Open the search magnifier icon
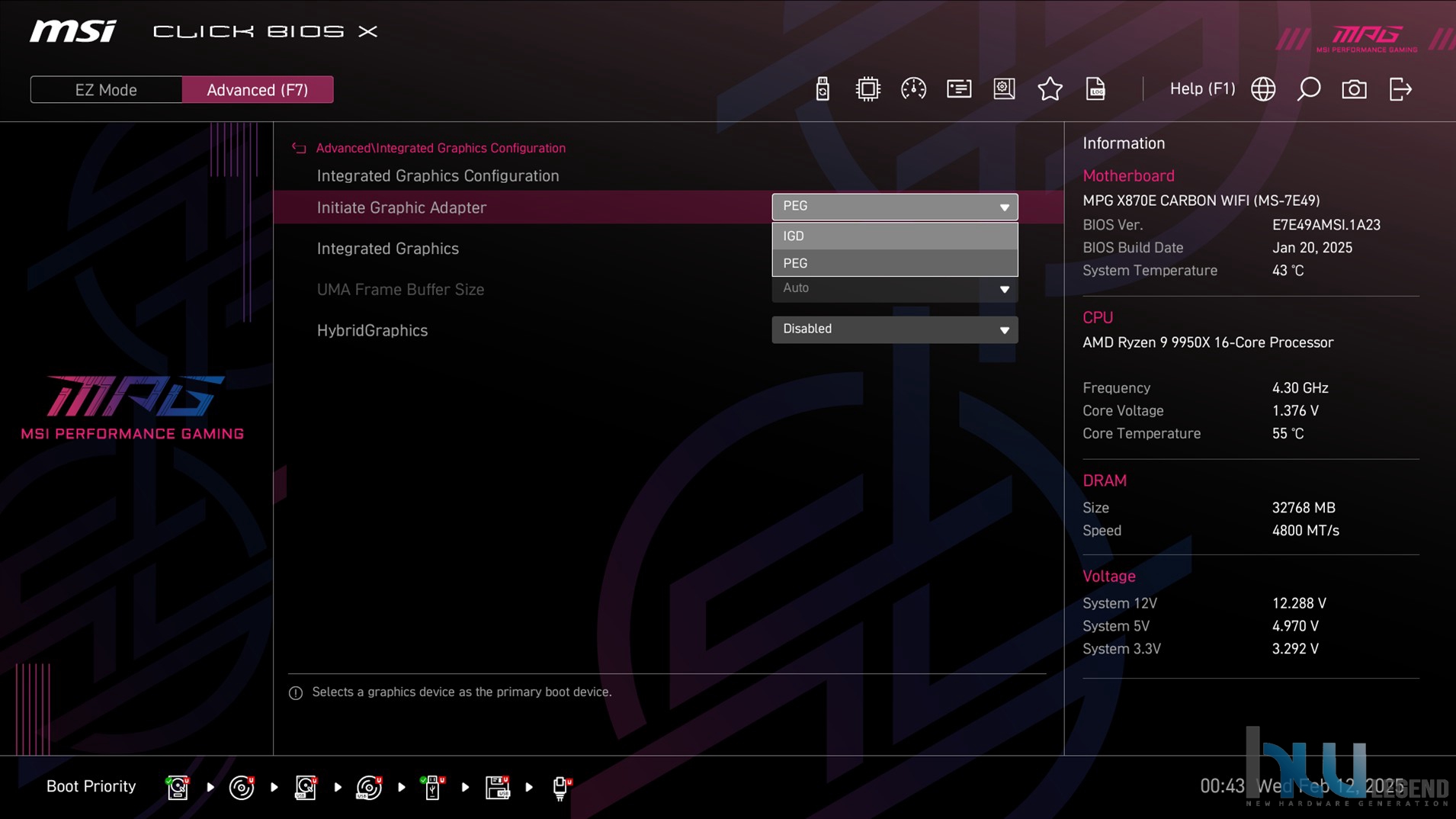Viewport: 1456px width, 819px height. coord(1309,89)
